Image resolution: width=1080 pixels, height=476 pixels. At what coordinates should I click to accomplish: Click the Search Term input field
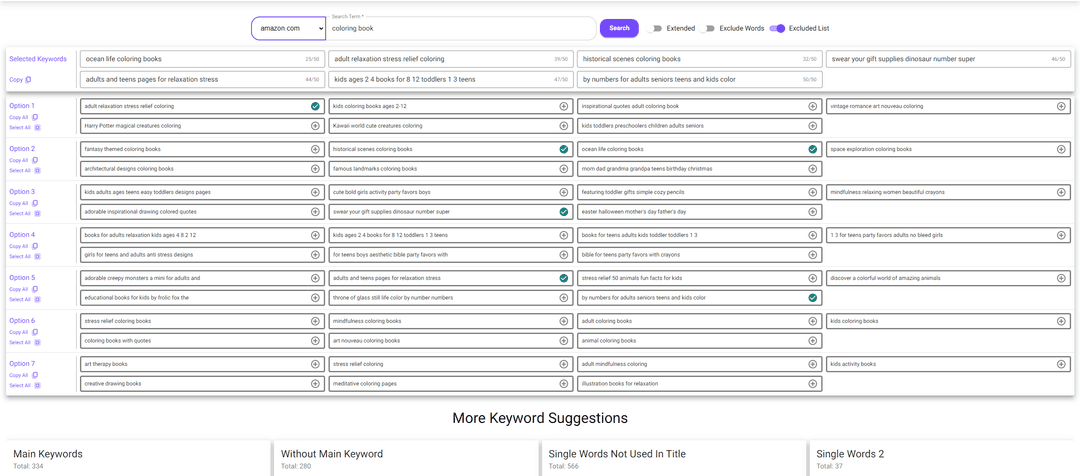[462, 29]
